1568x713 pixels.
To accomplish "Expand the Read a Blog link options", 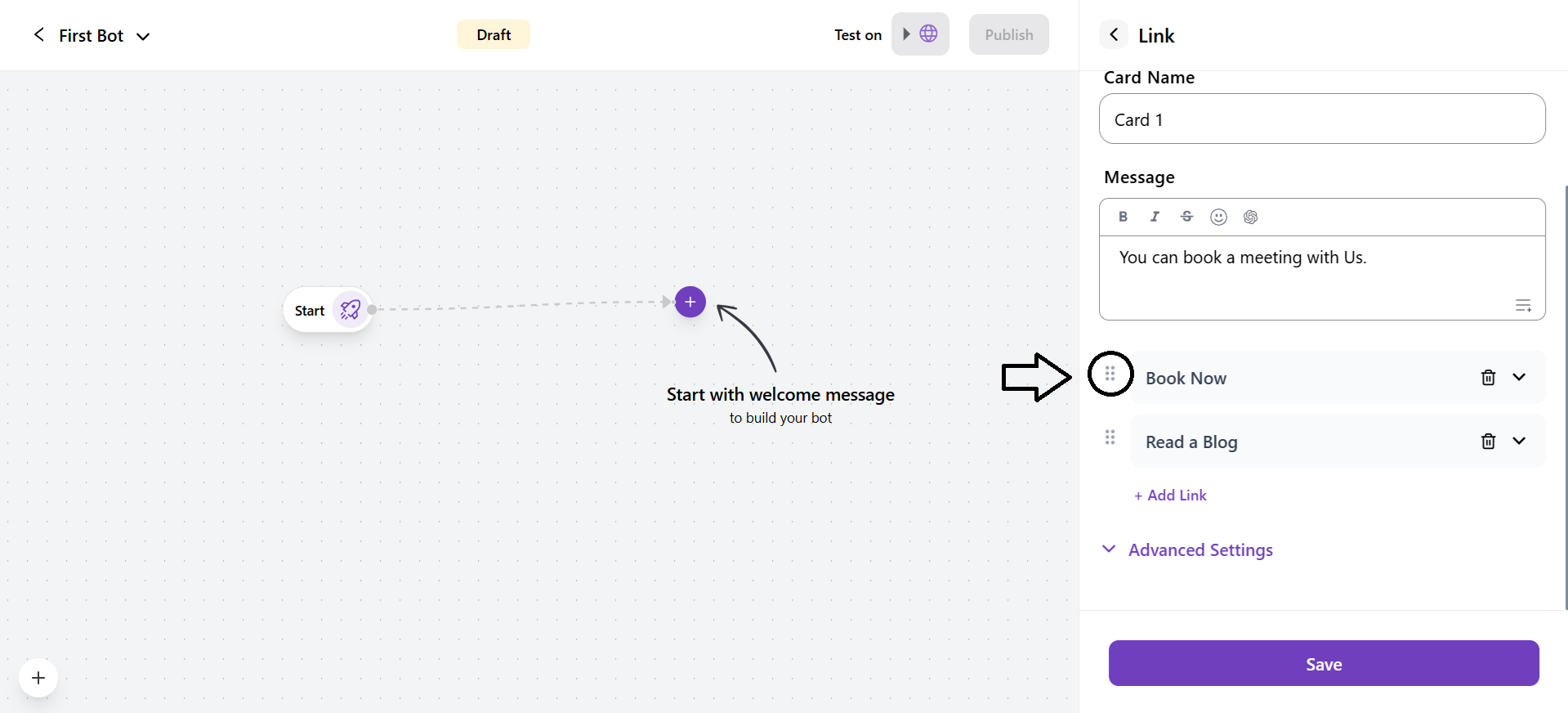I will pos(1519,441).
